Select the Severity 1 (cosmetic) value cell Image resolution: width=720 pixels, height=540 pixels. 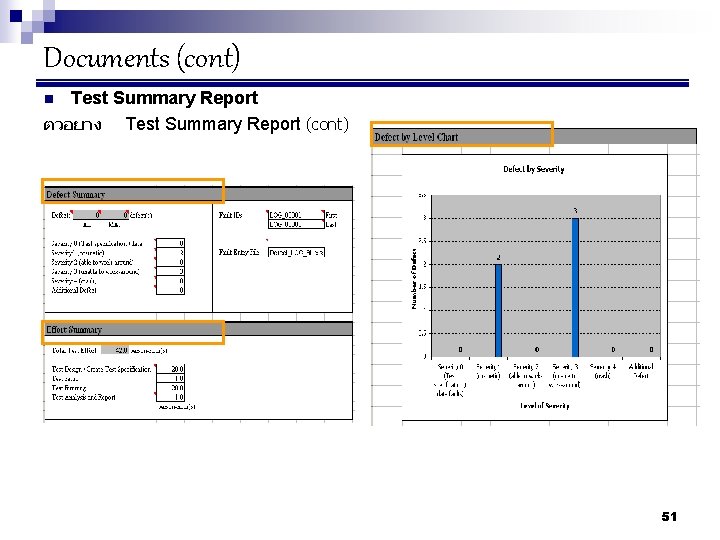[x=170, y=253]
